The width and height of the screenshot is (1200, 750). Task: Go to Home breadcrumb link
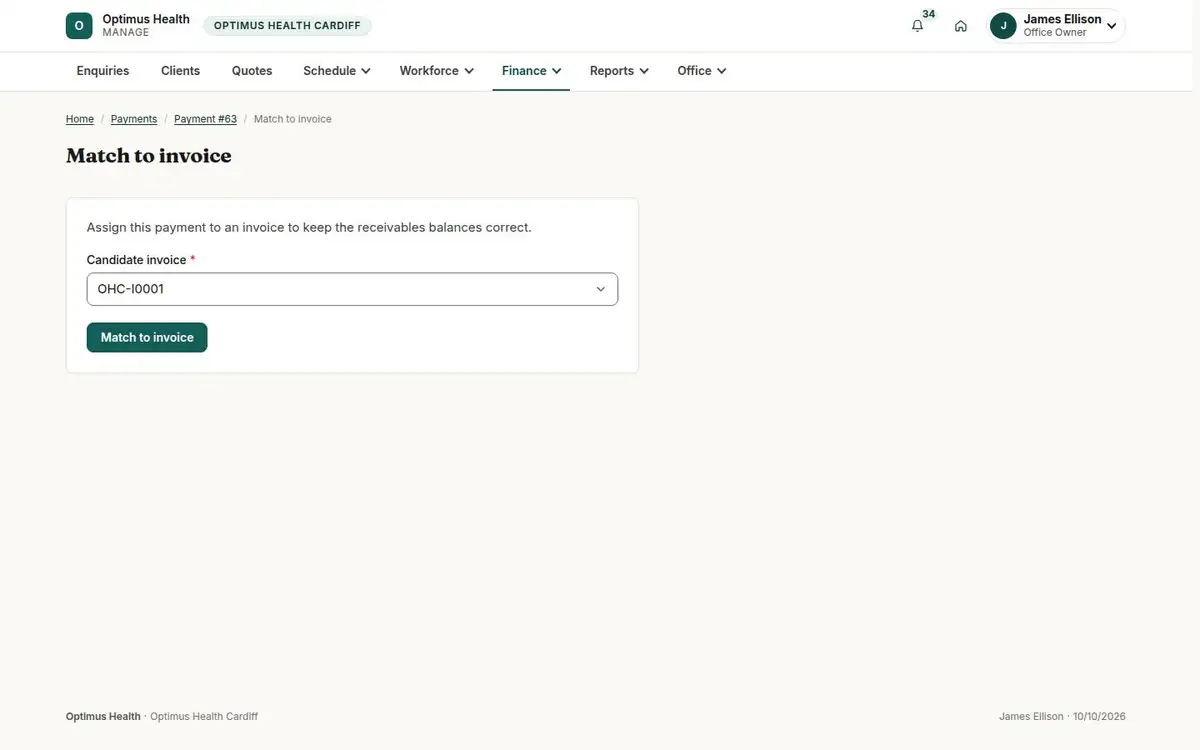tap(80, 119)
